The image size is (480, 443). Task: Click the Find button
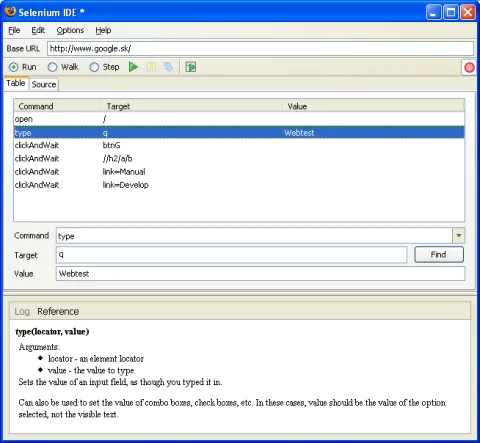pyautogui.click(x=439, y=255)
